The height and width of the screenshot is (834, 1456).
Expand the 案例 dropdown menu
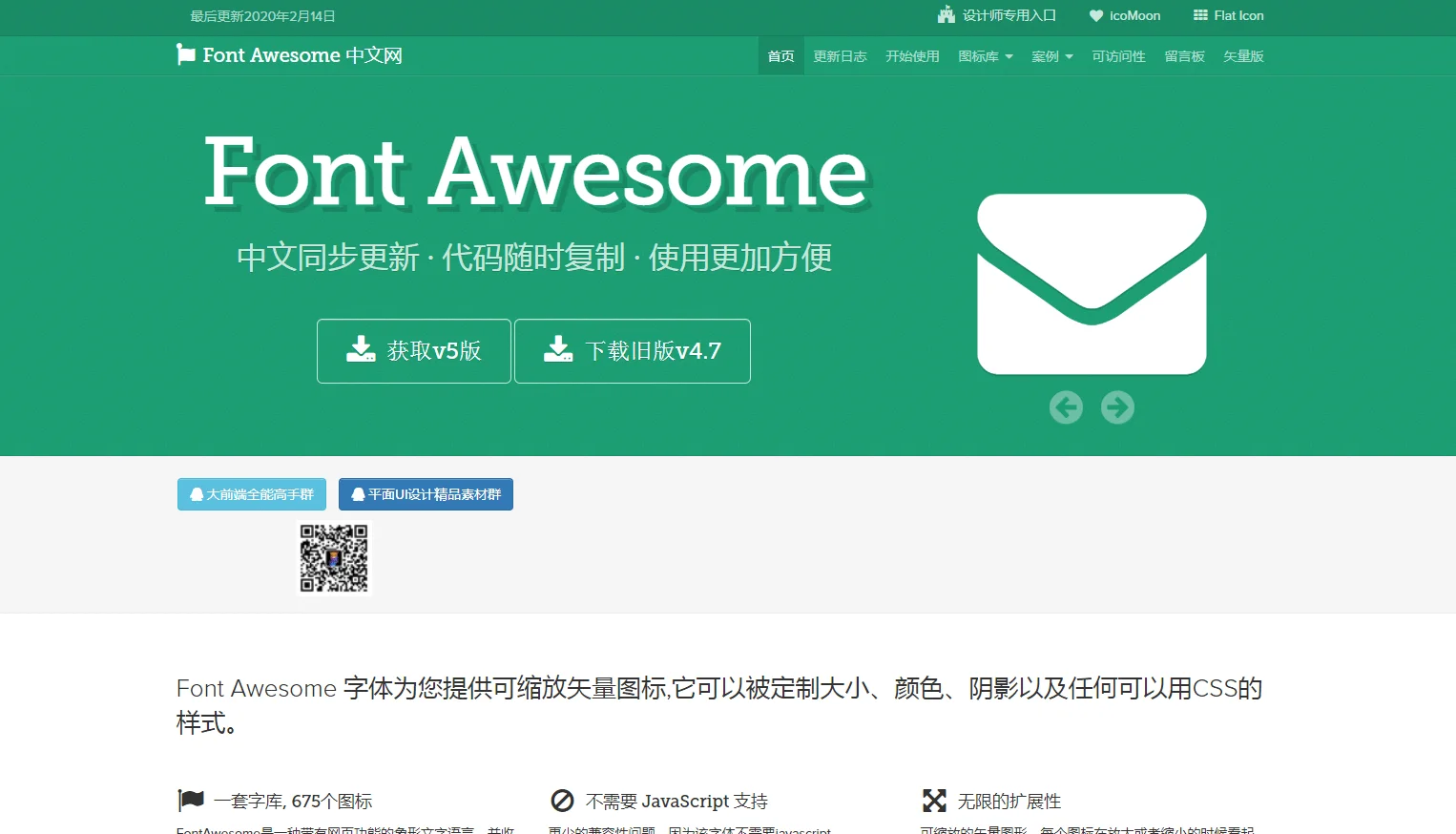pos(1052,56)
